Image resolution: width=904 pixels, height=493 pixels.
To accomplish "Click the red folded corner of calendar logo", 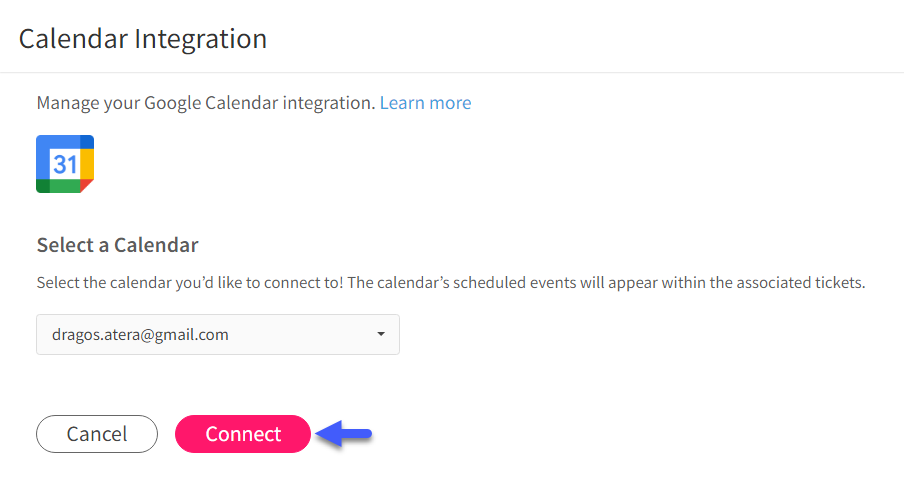I will tap(86, 186).
